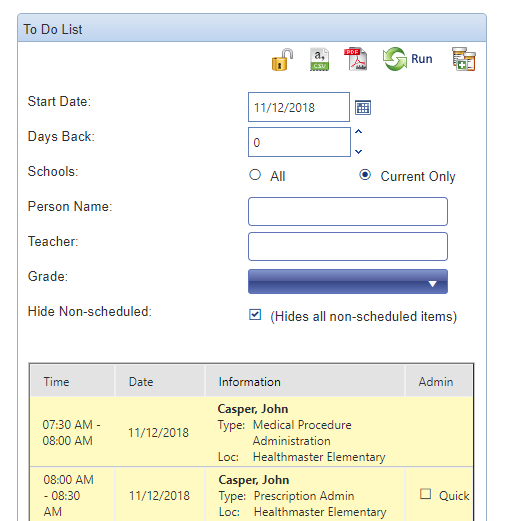Screen dimensions: 505x521
Task: Decrease Days Back with down arrow
Action: [358, 152]
